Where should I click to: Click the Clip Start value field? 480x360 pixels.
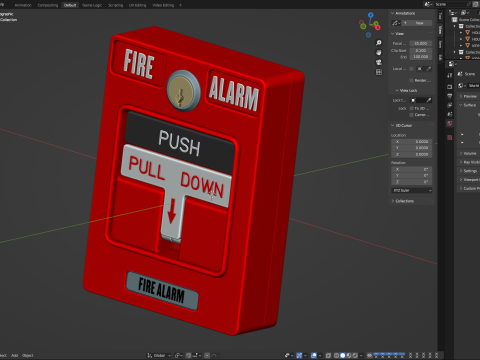point(421,50)
